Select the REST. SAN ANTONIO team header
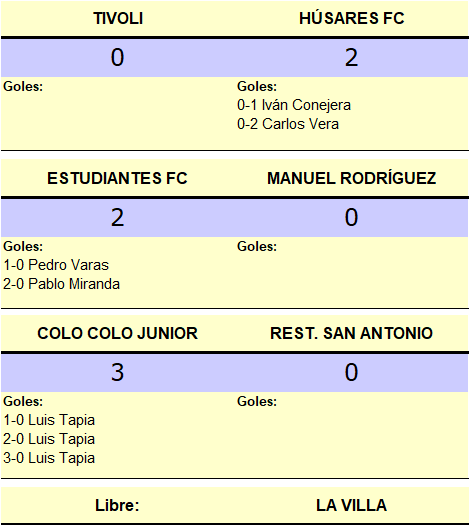This screenshot has width=469, height=525. pos(351,333)
